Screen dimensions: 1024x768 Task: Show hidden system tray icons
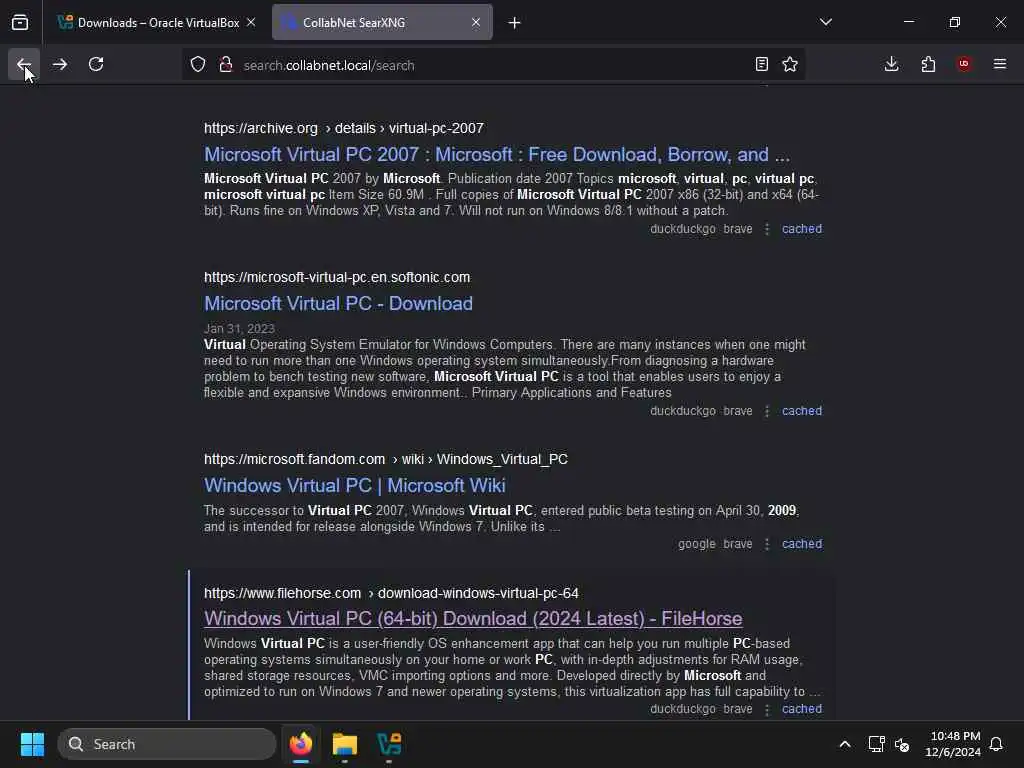[x=844, y=744]
